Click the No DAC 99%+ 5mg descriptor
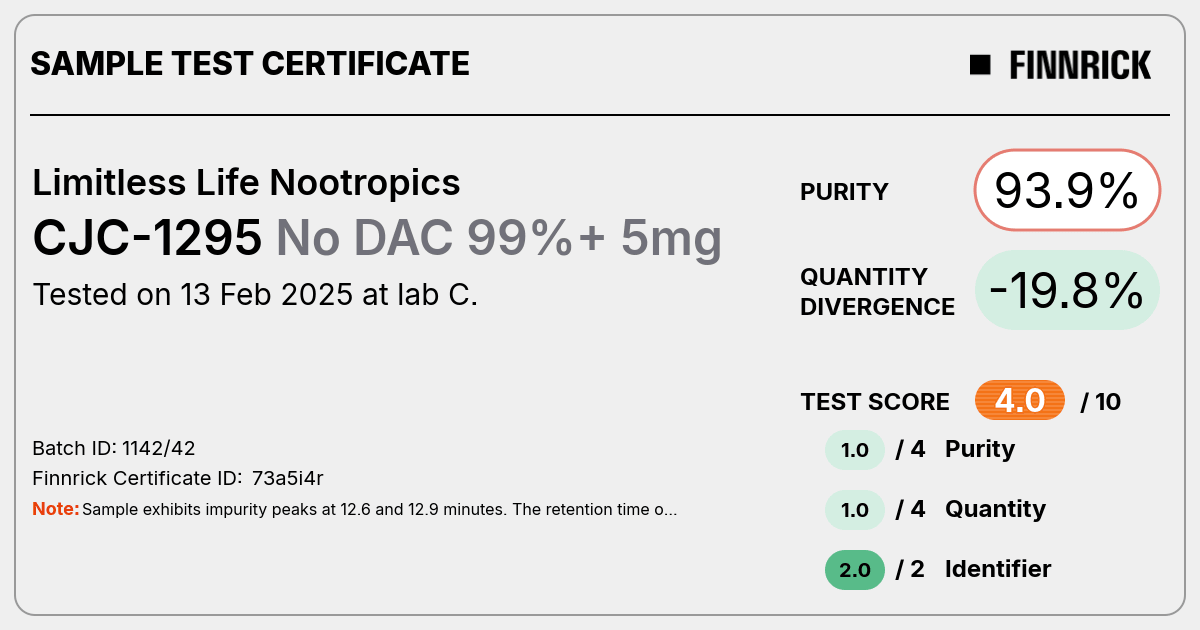1200x630 pixels. [x=498, y=238]
